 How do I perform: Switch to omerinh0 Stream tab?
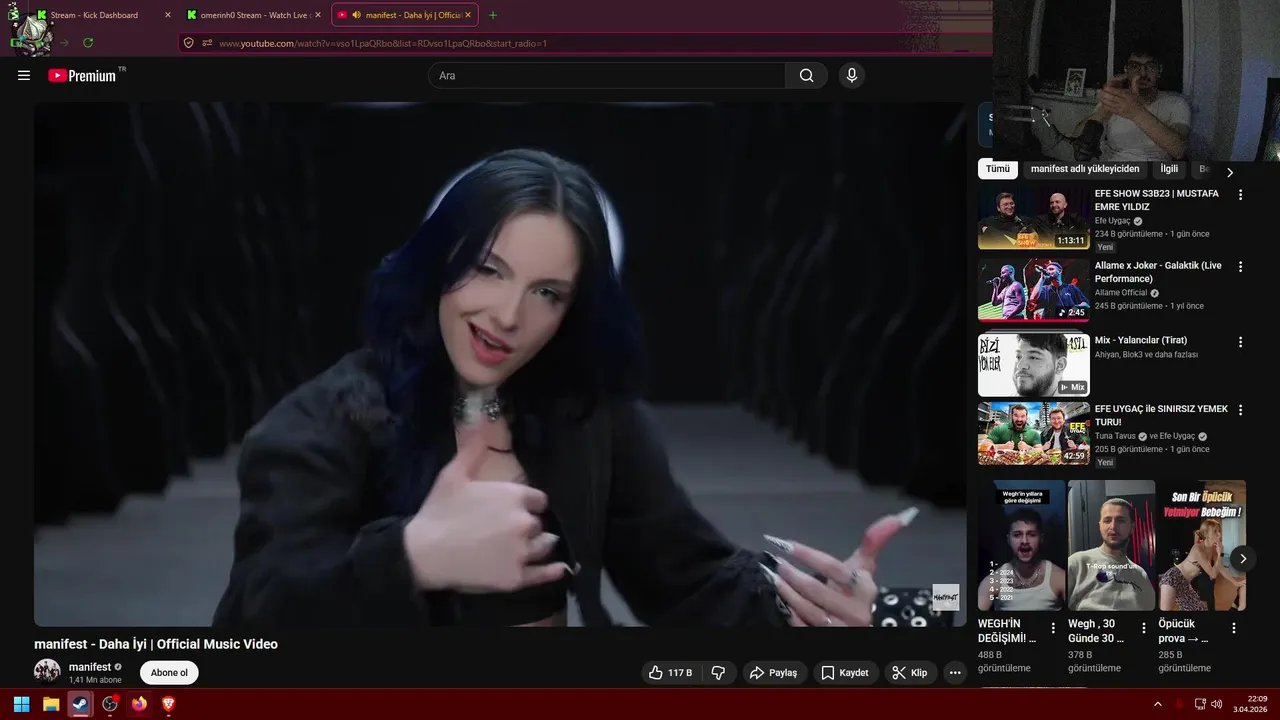tap(254, 15)
